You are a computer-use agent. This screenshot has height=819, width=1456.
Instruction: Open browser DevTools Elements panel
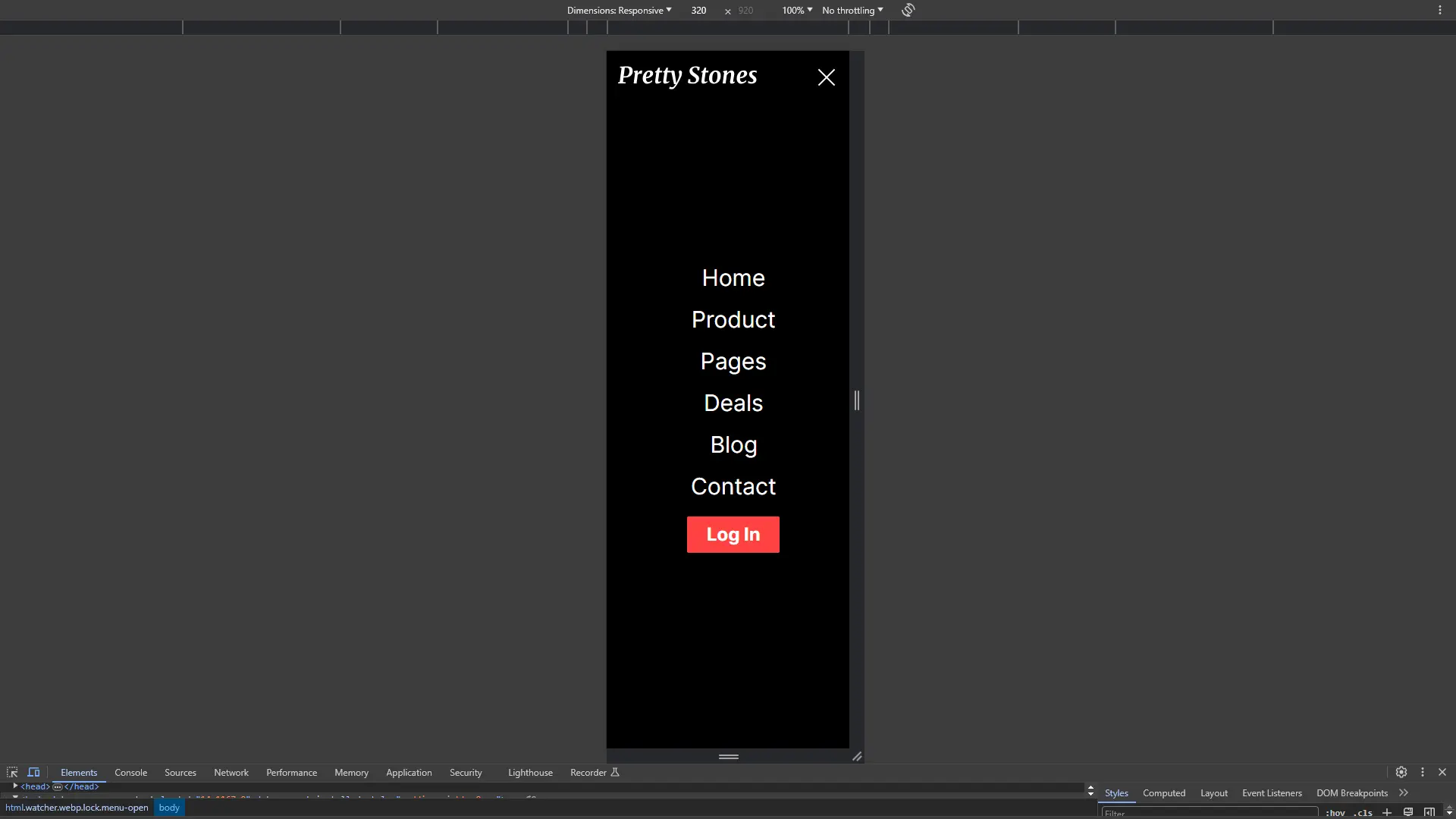tap(78, 772)
